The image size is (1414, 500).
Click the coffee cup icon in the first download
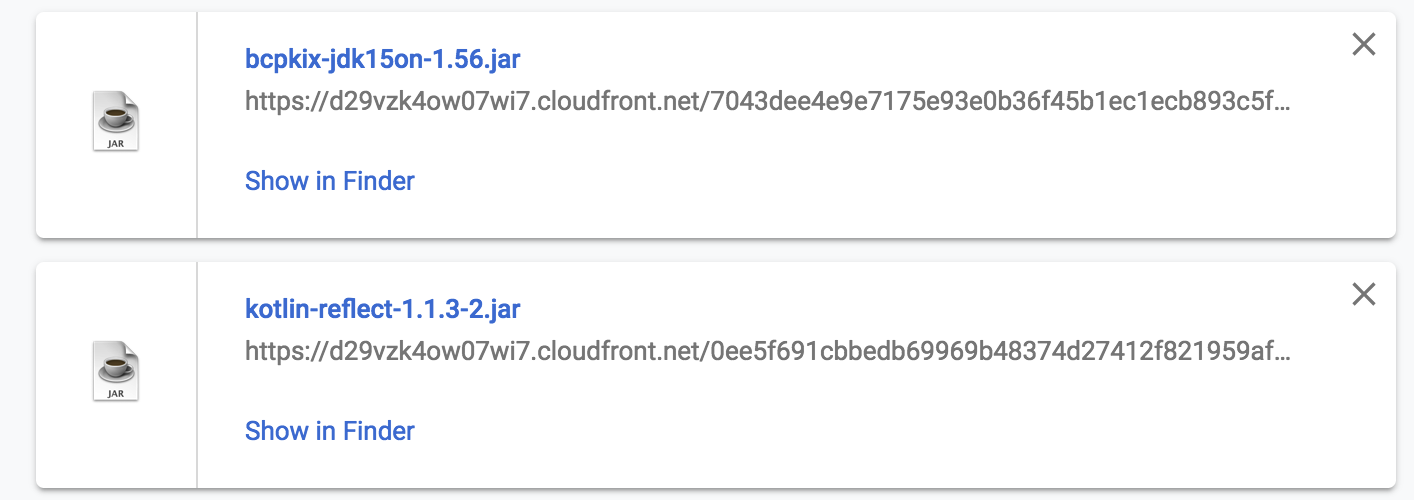[116, 117]
